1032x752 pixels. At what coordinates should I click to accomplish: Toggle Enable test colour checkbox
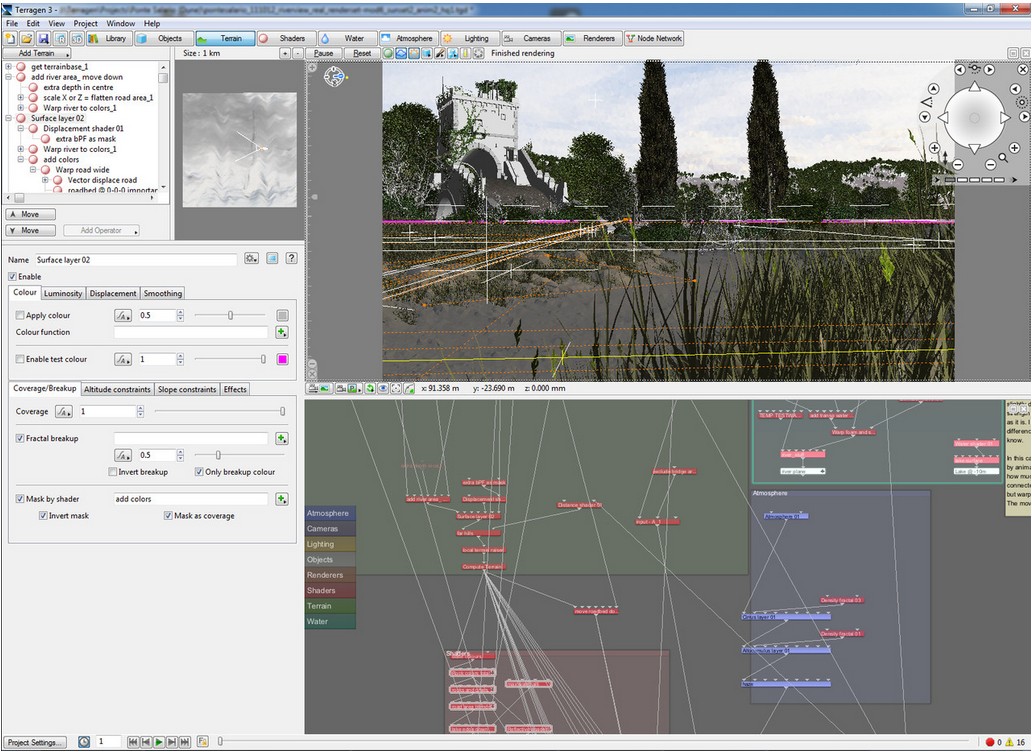click(x=20, y=359)
